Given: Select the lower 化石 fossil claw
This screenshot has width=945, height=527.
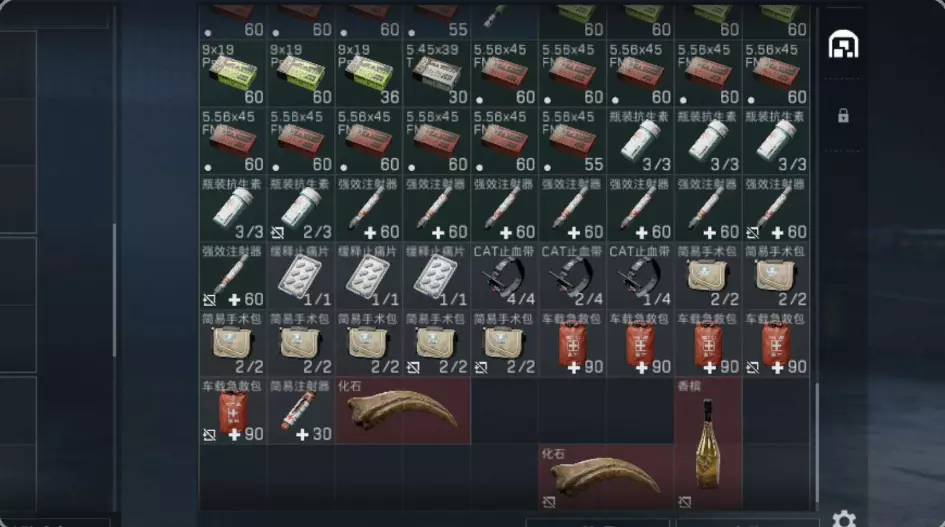Looking at the screenshot, I should click(606, 478).
